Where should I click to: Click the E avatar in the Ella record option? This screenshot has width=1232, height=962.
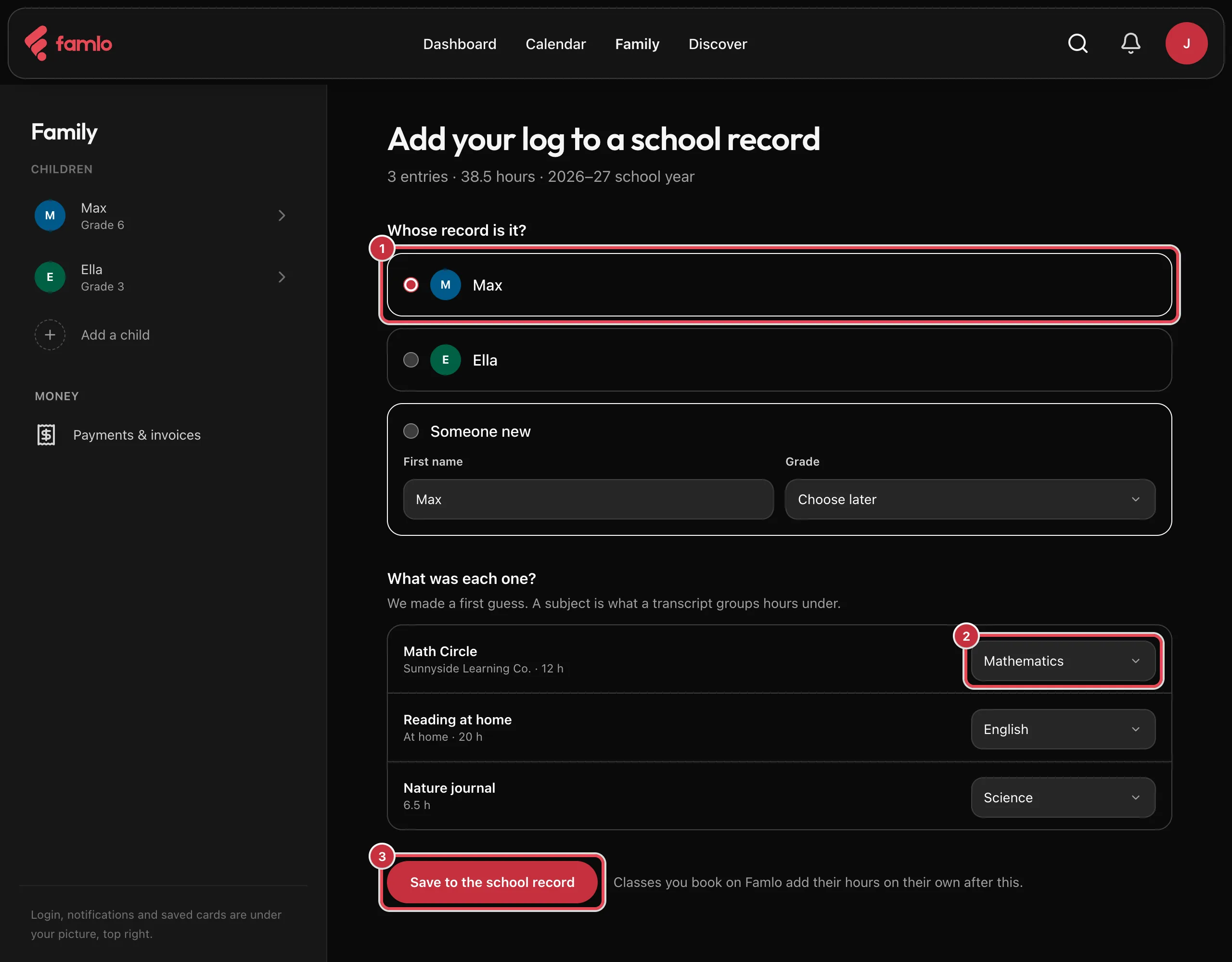pos(445,360)
